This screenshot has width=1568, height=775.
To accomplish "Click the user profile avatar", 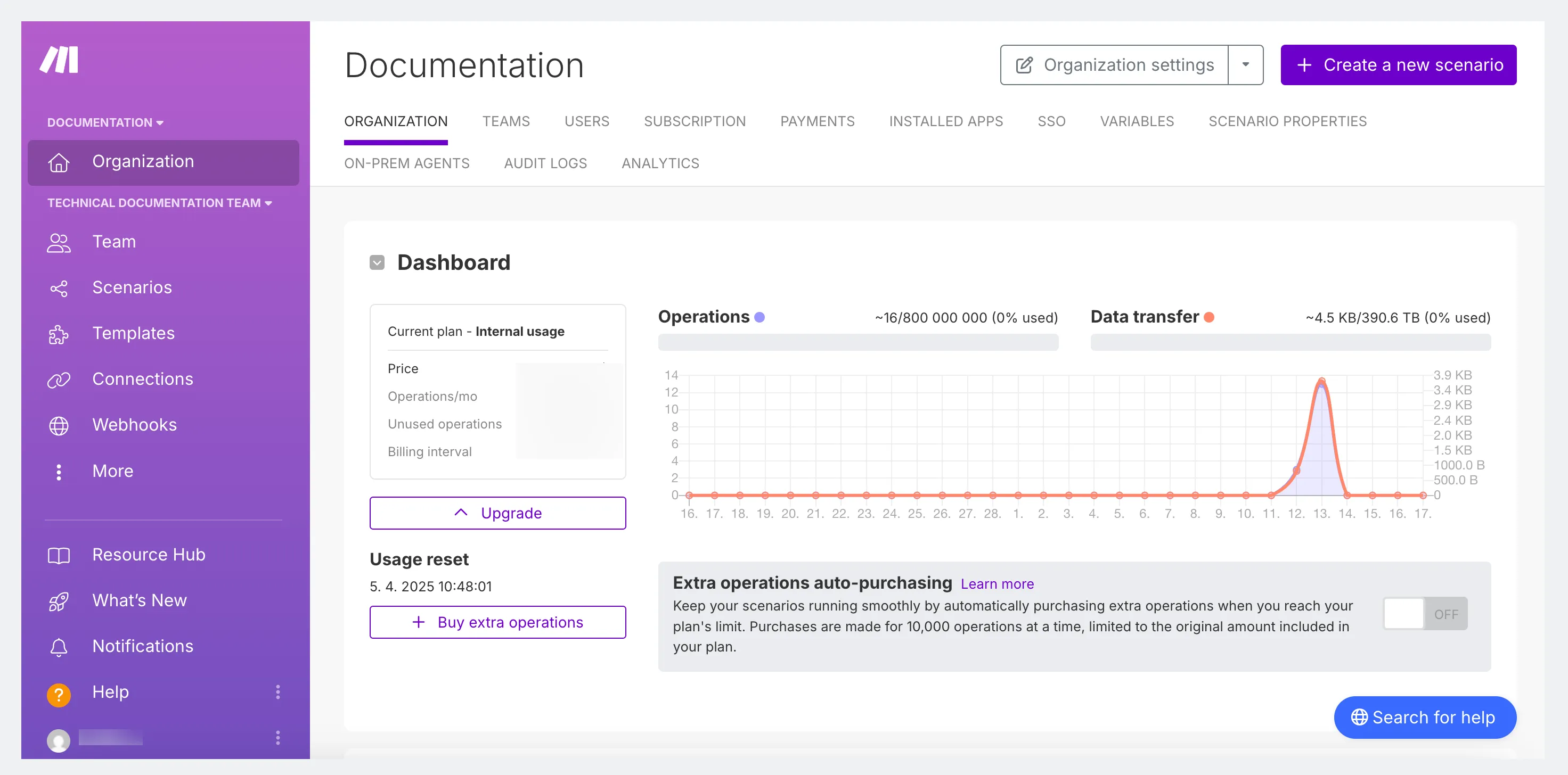I will (59, 740).
